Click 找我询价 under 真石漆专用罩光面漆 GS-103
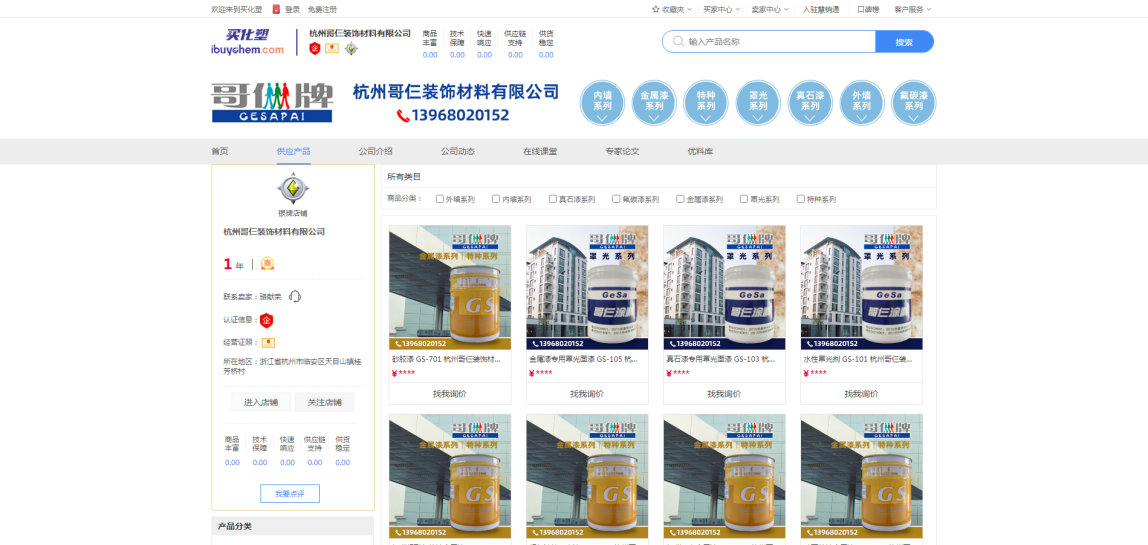 724,393
